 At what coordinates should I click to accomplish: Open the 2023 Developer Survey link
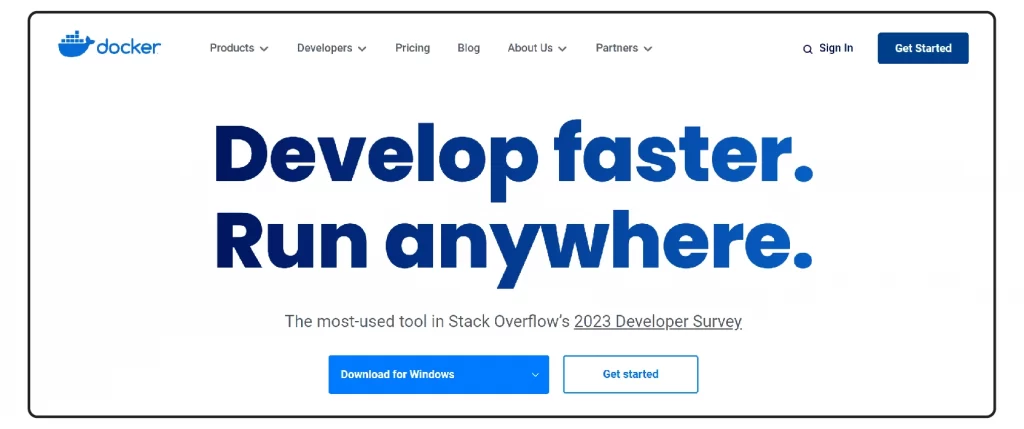click(658, 321)
